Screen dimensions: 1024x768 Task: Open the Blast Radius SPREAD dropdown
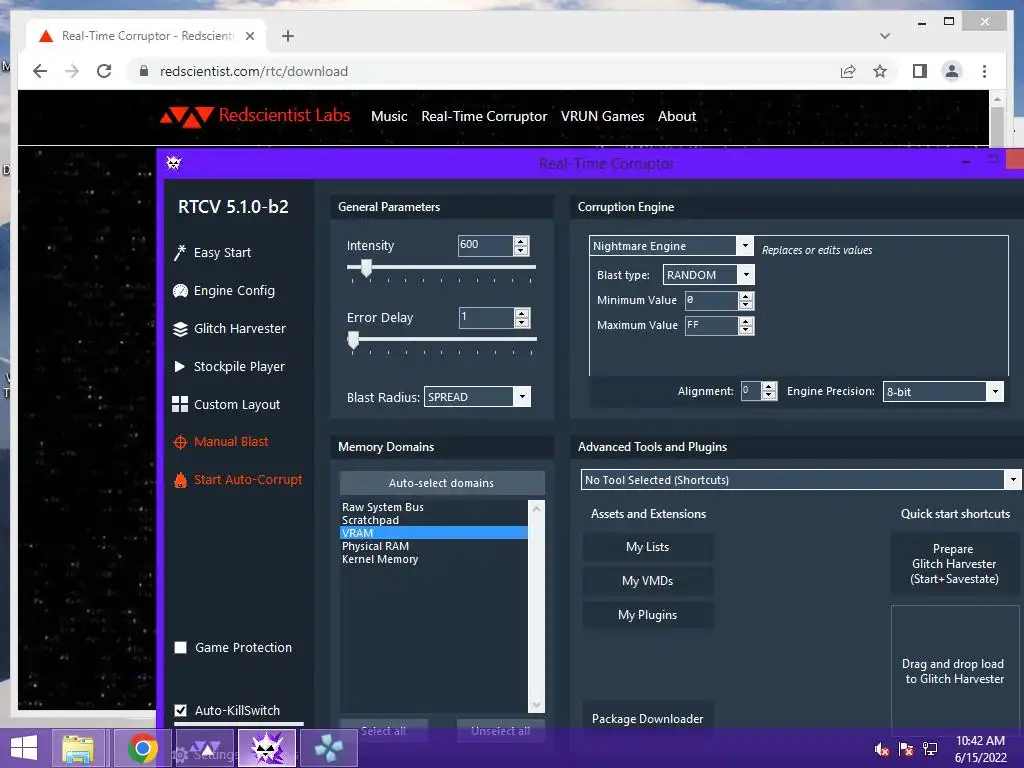click(x=522, y=396)
